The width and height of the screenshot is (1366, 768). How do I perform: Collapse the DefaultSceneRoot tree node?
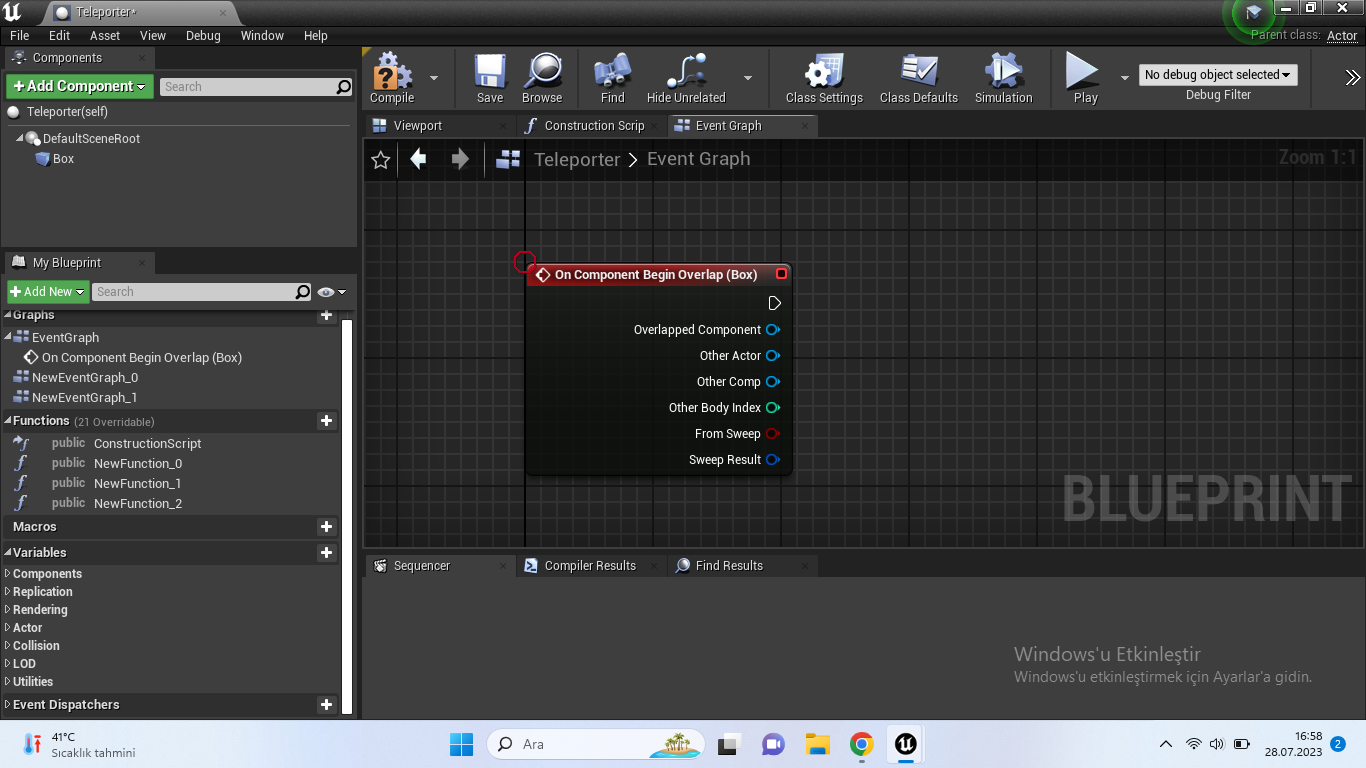point(19,139)
